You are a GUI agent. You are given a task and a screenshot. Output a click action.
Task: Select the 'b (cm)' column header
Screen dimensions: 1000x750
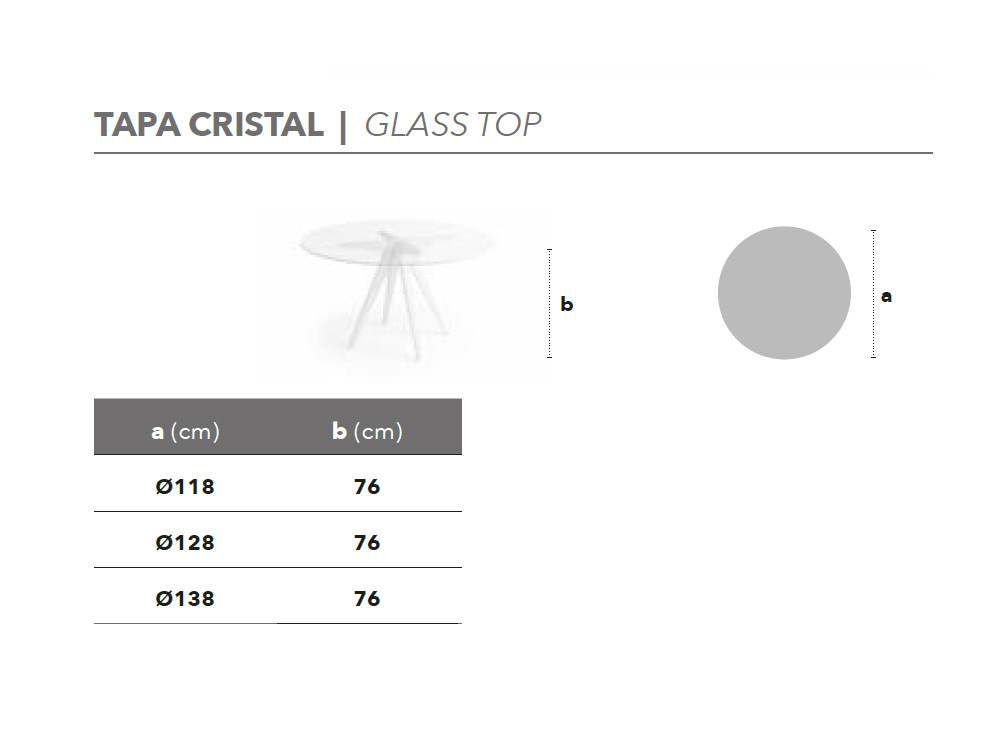pyautogui.click(x=367, y=432)
